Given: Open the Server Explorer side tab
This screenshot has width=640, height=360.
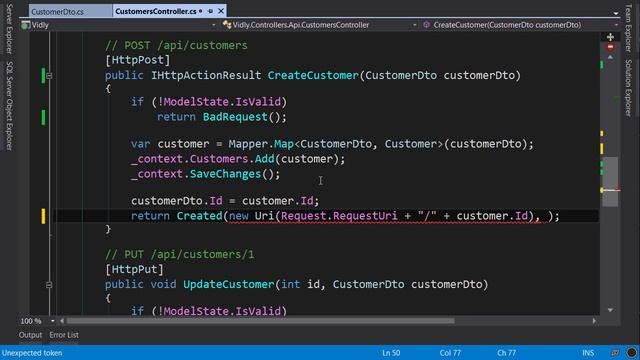Looking at the screenshot, I should point(9,29).
